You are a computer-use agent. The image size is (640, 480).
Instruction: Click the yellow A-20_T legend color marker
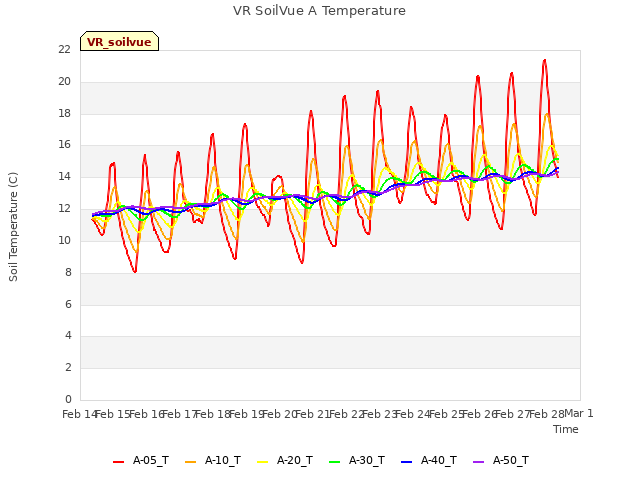[262, 462]
